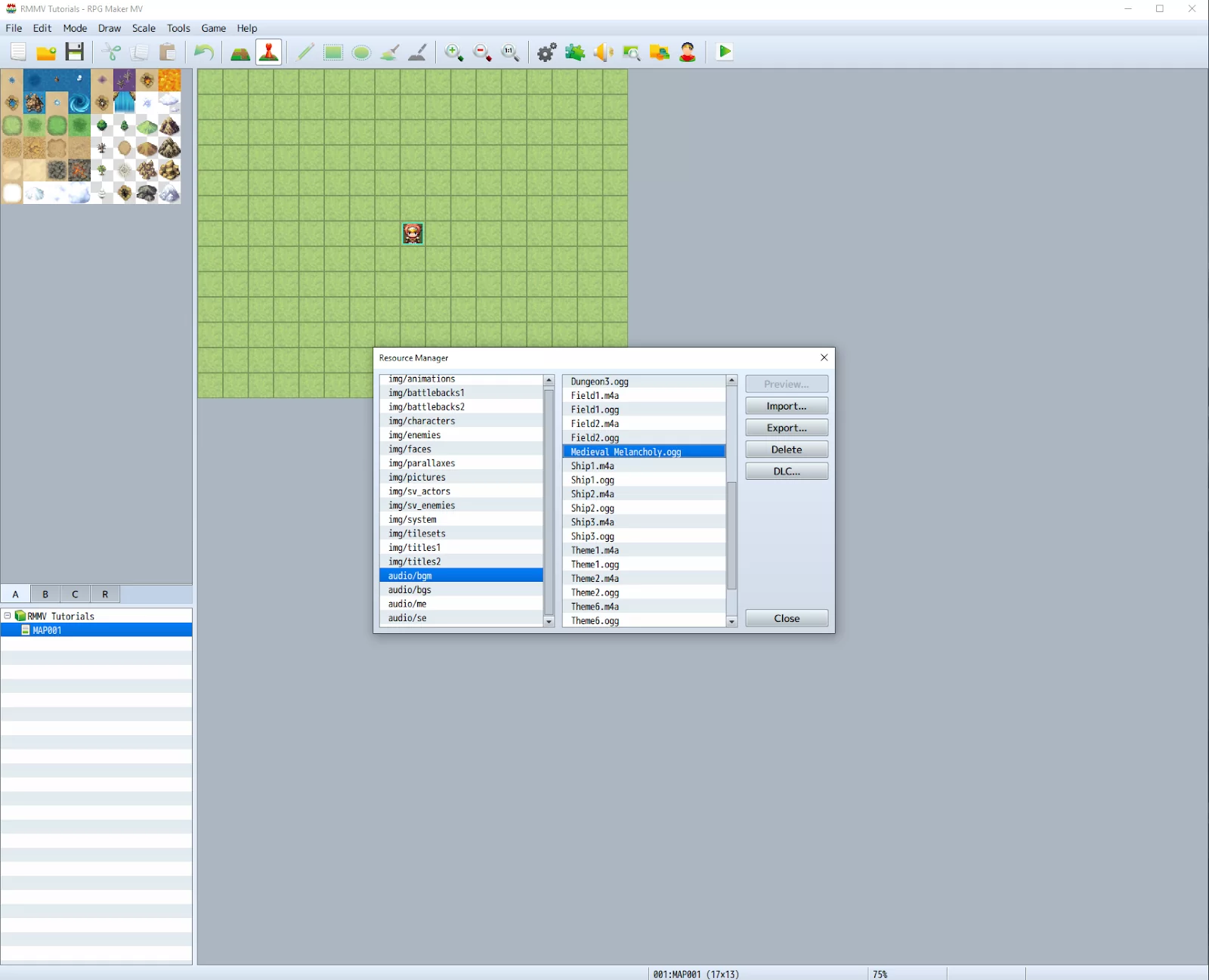Switch to Map mode icon
The image size is (1209, 980).
(240, 52)
